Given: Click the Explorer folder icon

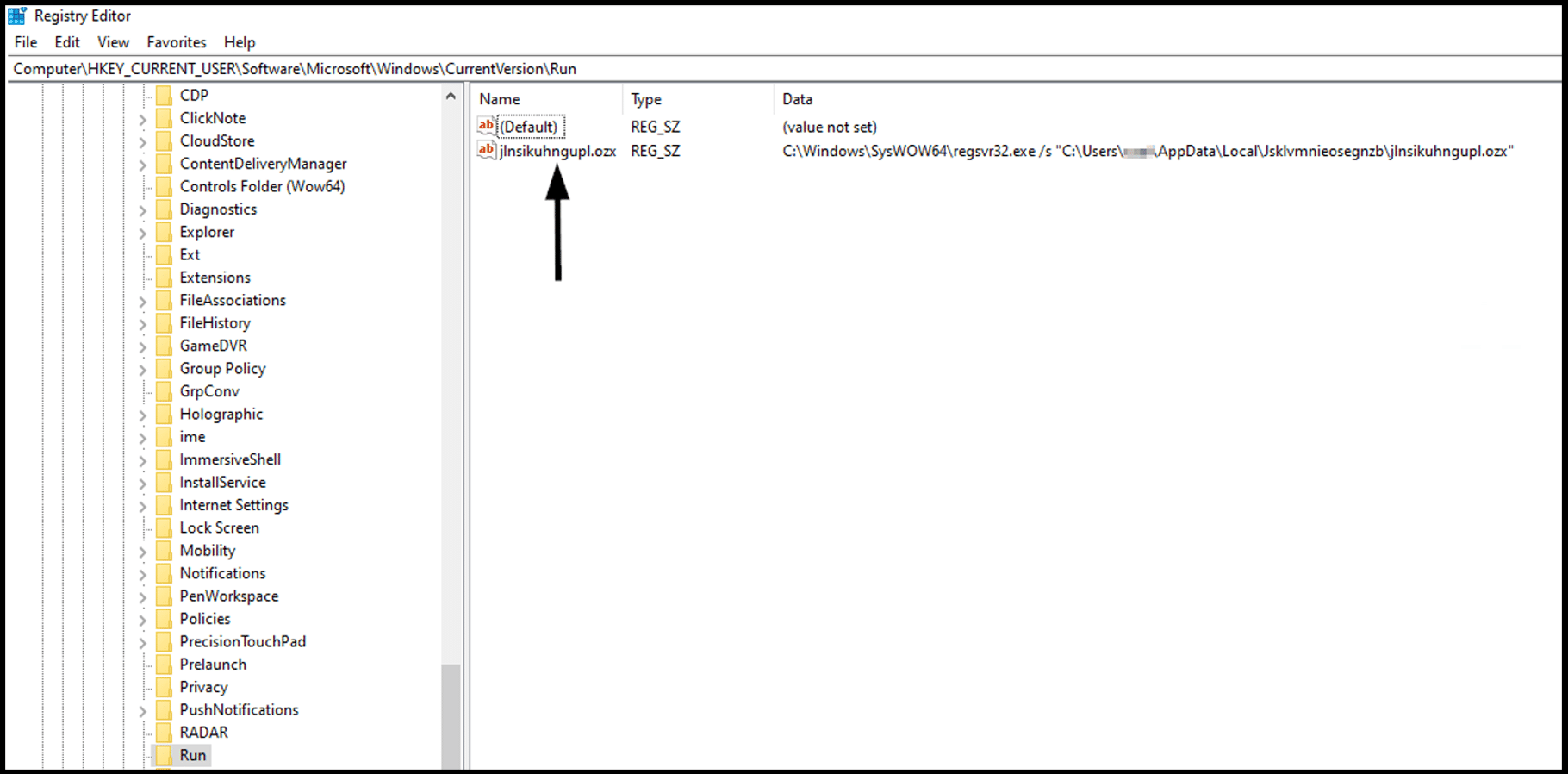Looking at the screenshot, I should tap(164, 232).
